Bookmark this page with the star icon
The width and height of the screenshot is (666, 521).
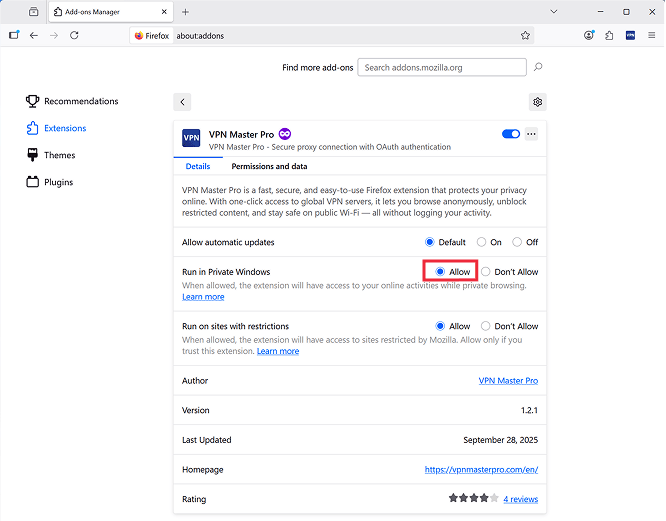click(525, 36)
